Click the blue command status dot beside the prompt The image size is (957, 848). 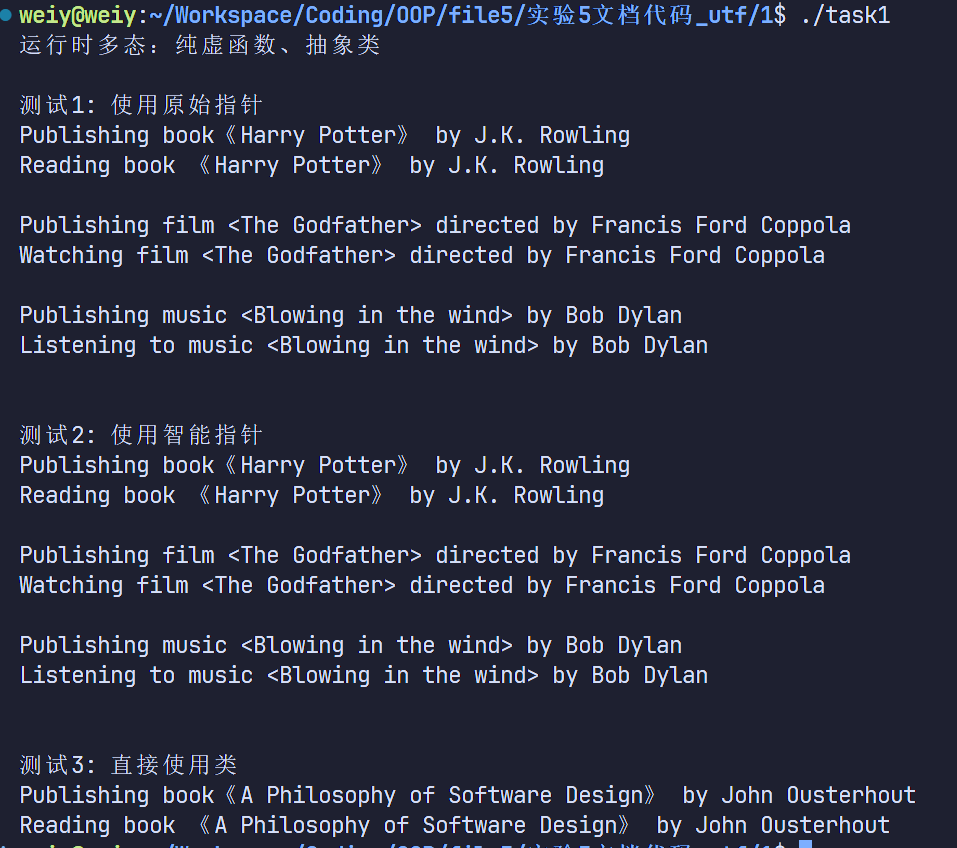[x=5, y=15]
